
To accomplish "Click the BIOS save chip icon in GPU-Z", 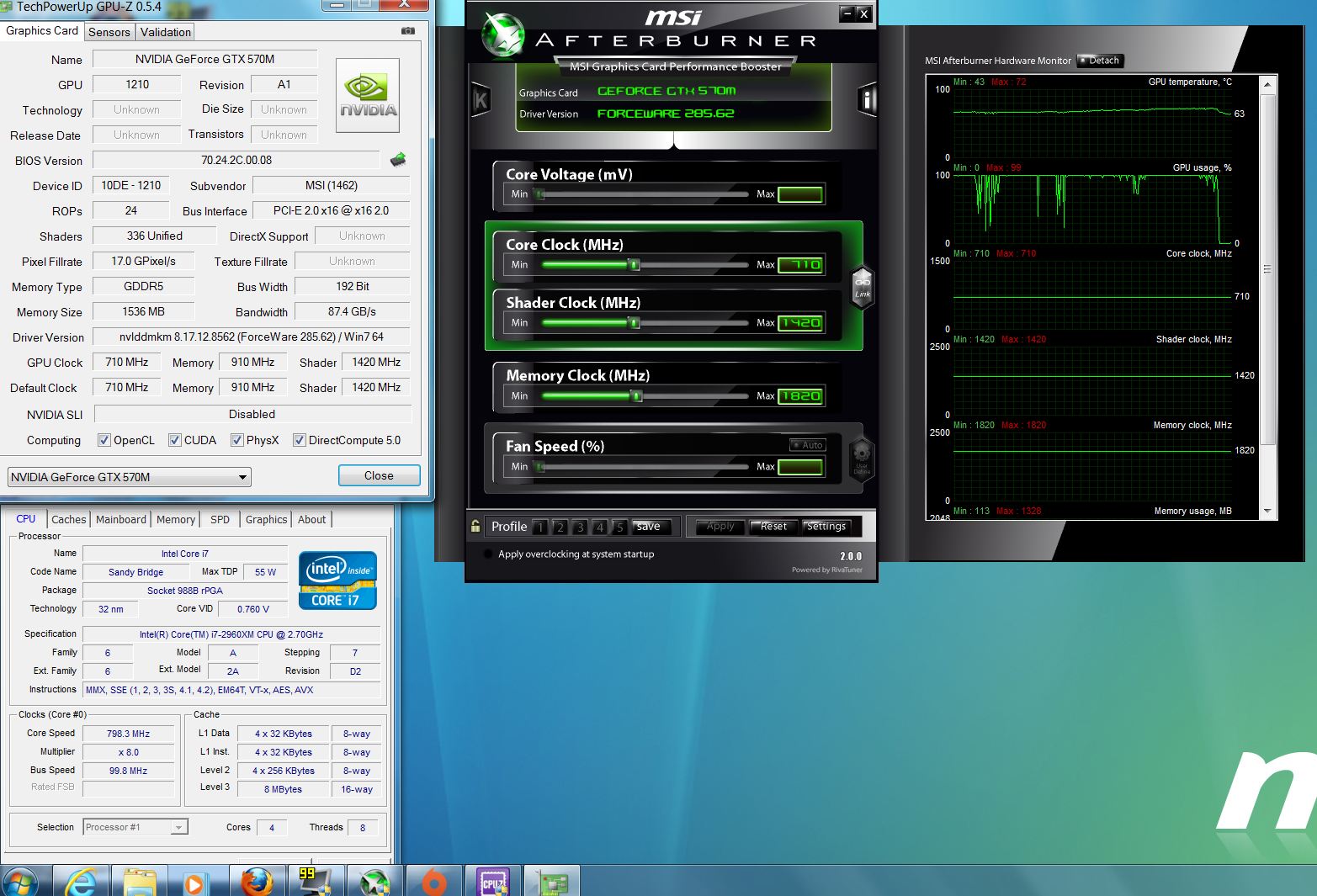I will tap(399, 159).
